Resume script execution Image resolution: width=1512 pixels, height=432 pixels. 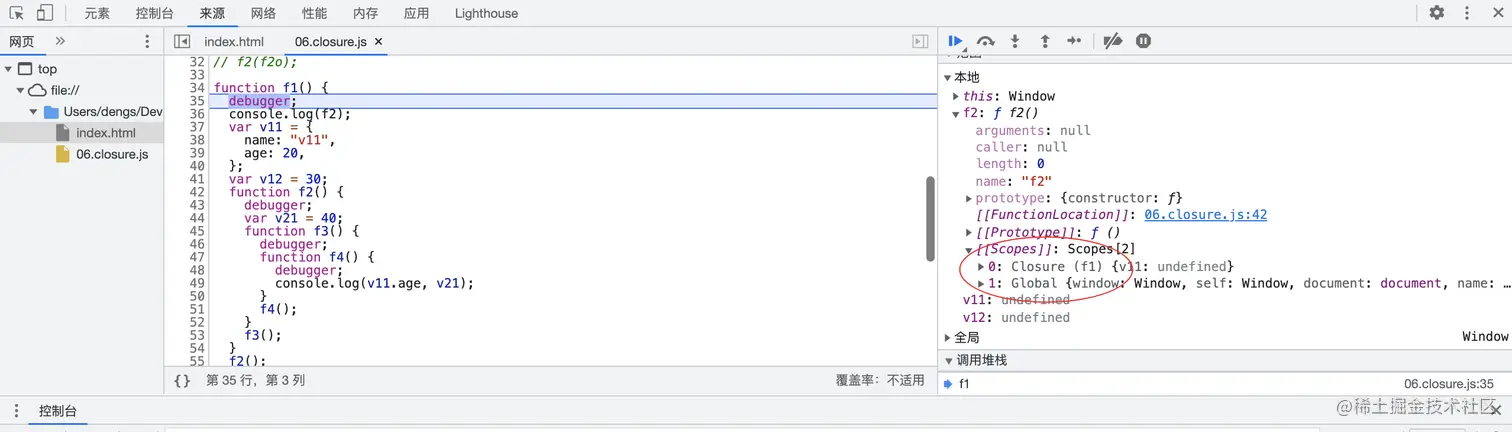(955, 41)
